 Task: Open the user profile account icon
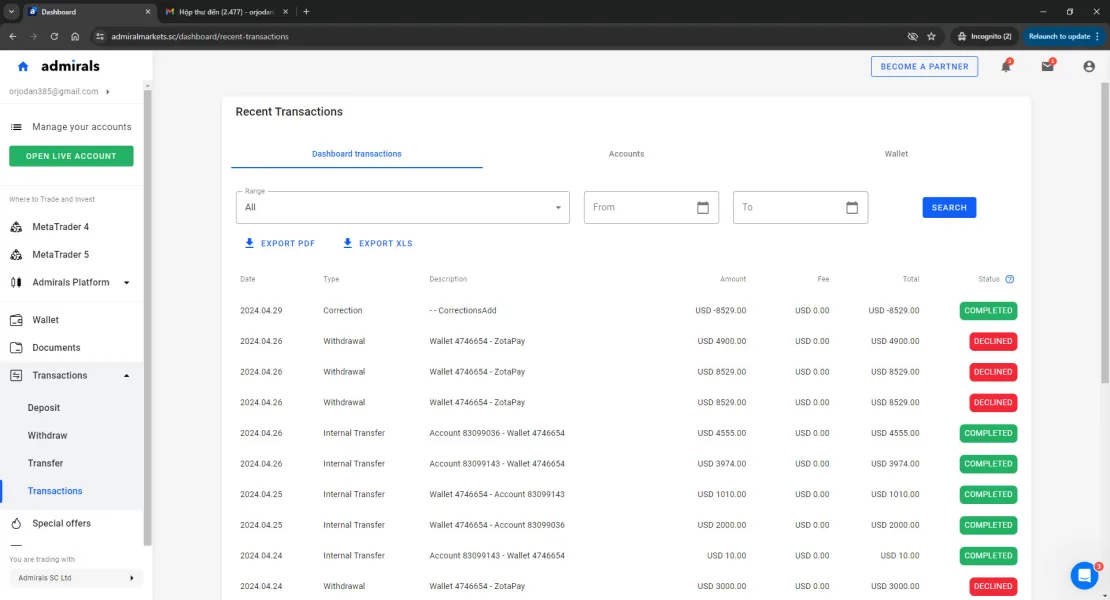coord(1089,67)
